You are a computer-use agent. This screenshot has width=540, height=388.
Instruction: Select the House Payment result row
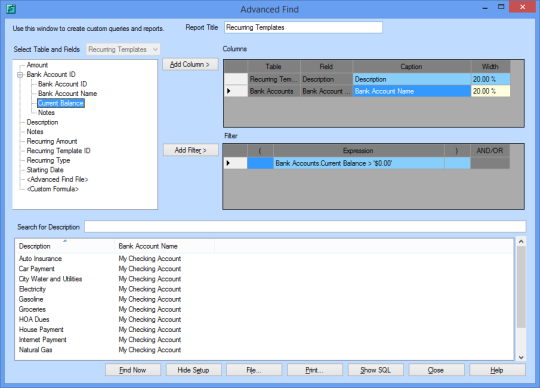(x=264, y=330)
